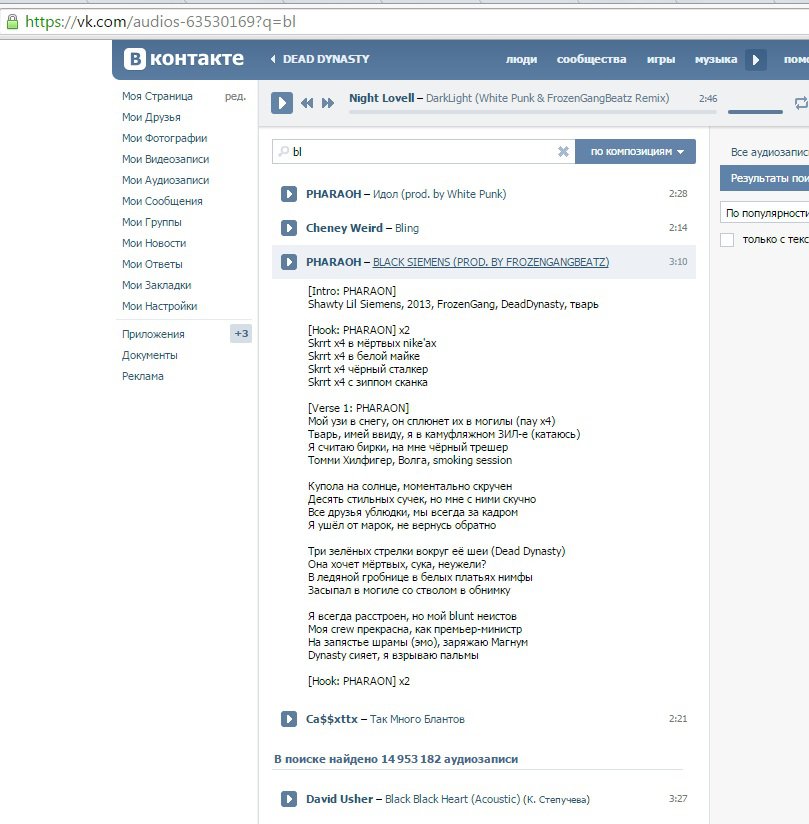Viewport: 809px width, 824px height.
Task: Focus the audio search input with 'bl'
Action: tap(423, 151)
